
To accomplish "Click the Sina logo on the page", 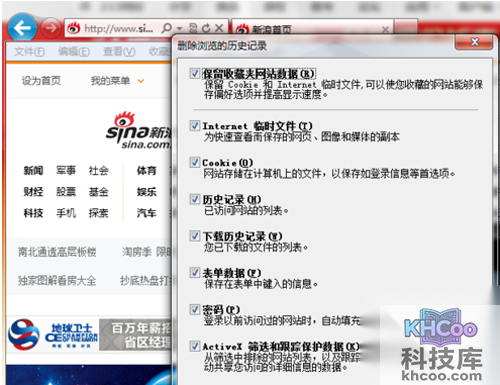I will 138,130.
